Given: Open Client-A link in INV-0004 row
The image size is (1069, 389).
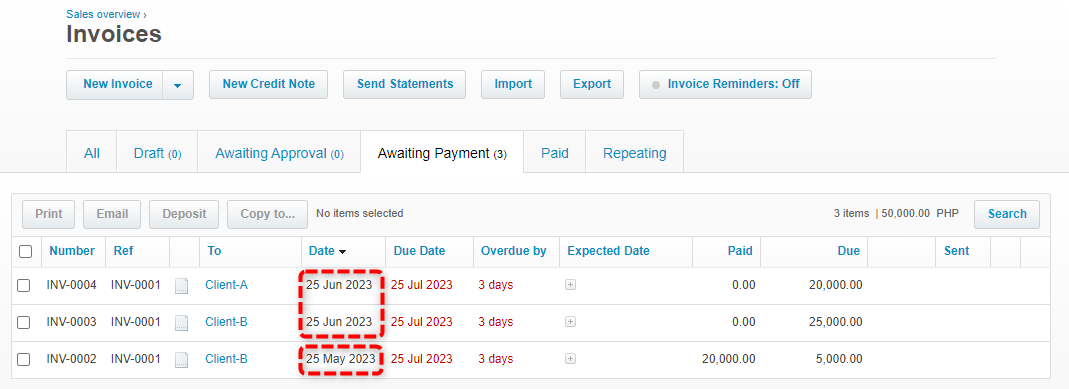Looking at the screenshot, I should coord(226,285).
